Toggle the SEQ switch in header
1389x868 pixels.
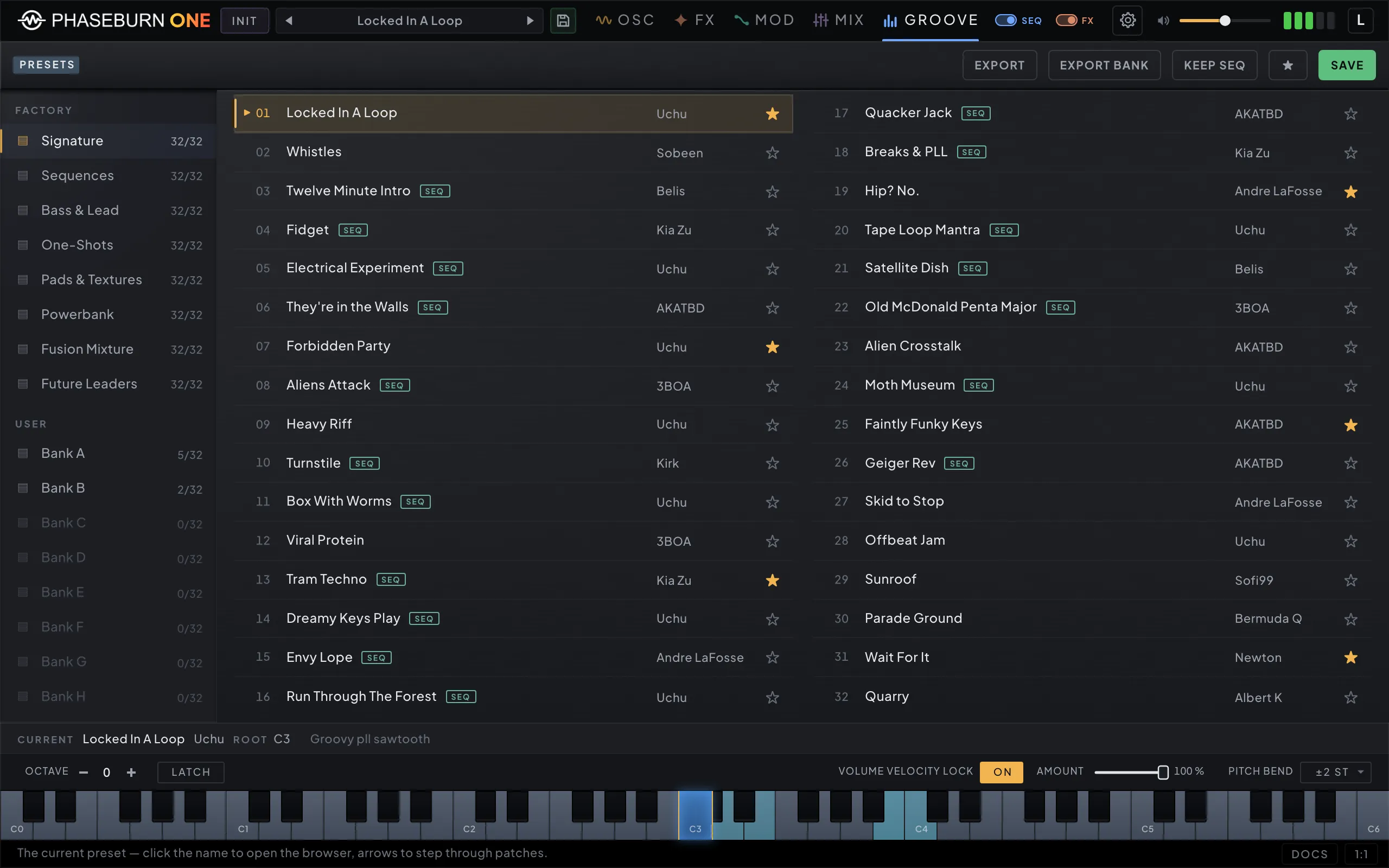[1005, 21]
